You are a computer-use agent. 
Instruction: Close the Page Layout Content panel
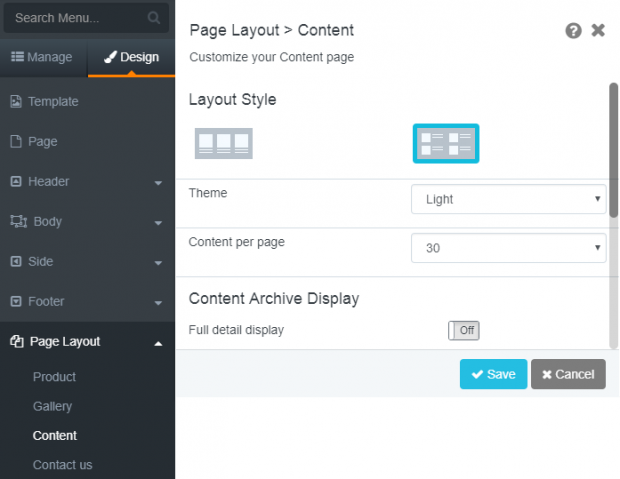(x=598, y=30)
